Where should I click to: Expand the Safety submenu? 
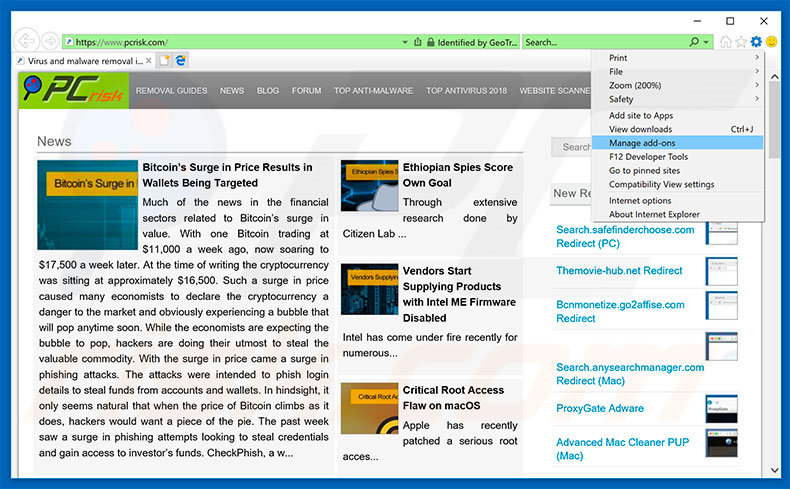point(677,99)
